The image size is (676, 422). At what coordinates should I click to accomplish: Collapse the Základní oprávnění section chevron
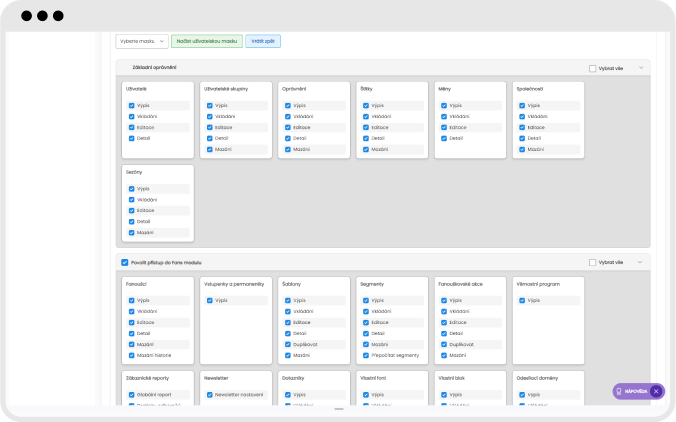point(641,68)
